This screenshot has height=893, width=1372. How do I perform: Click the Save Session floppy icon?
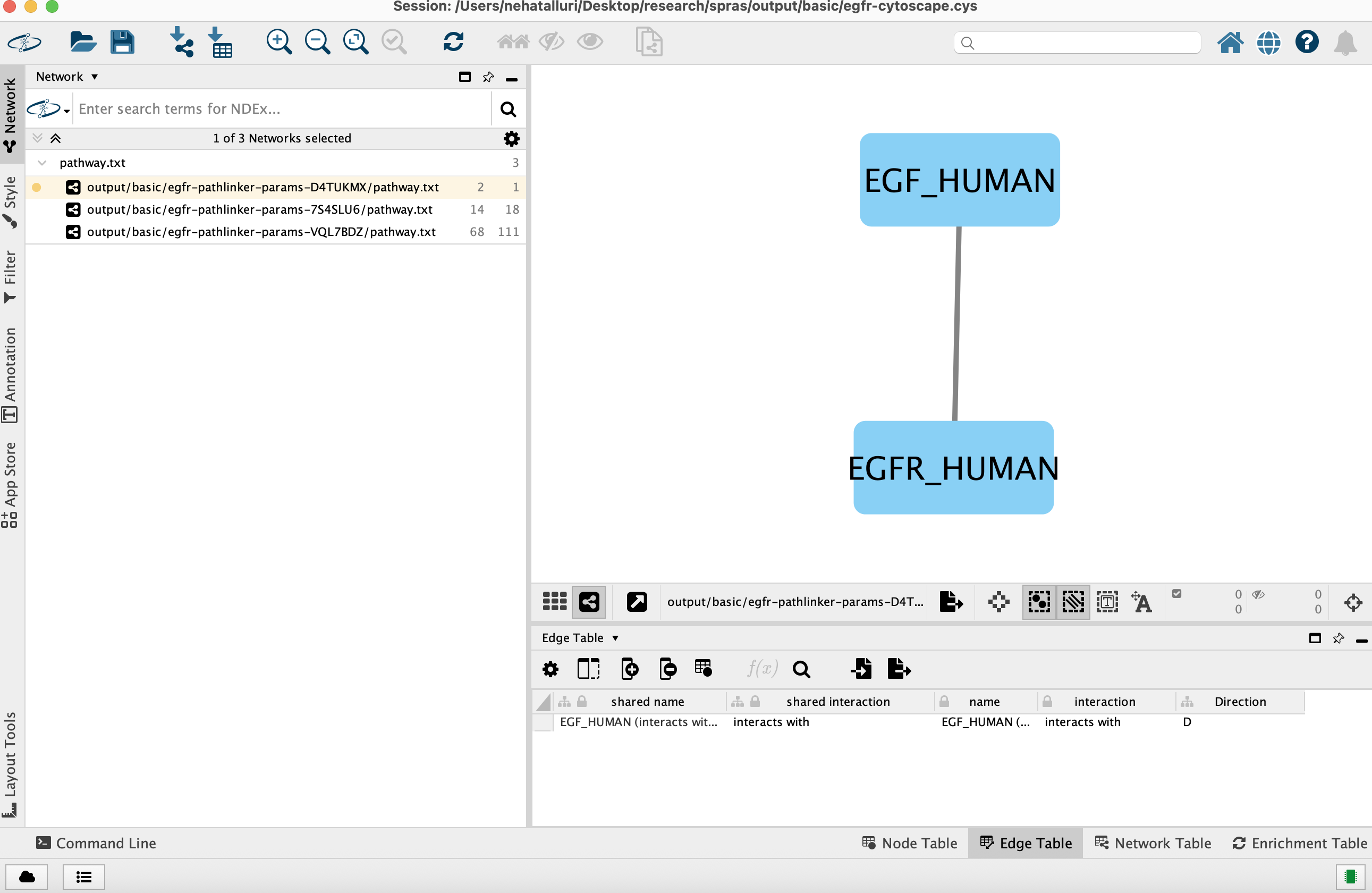[122, 42]
